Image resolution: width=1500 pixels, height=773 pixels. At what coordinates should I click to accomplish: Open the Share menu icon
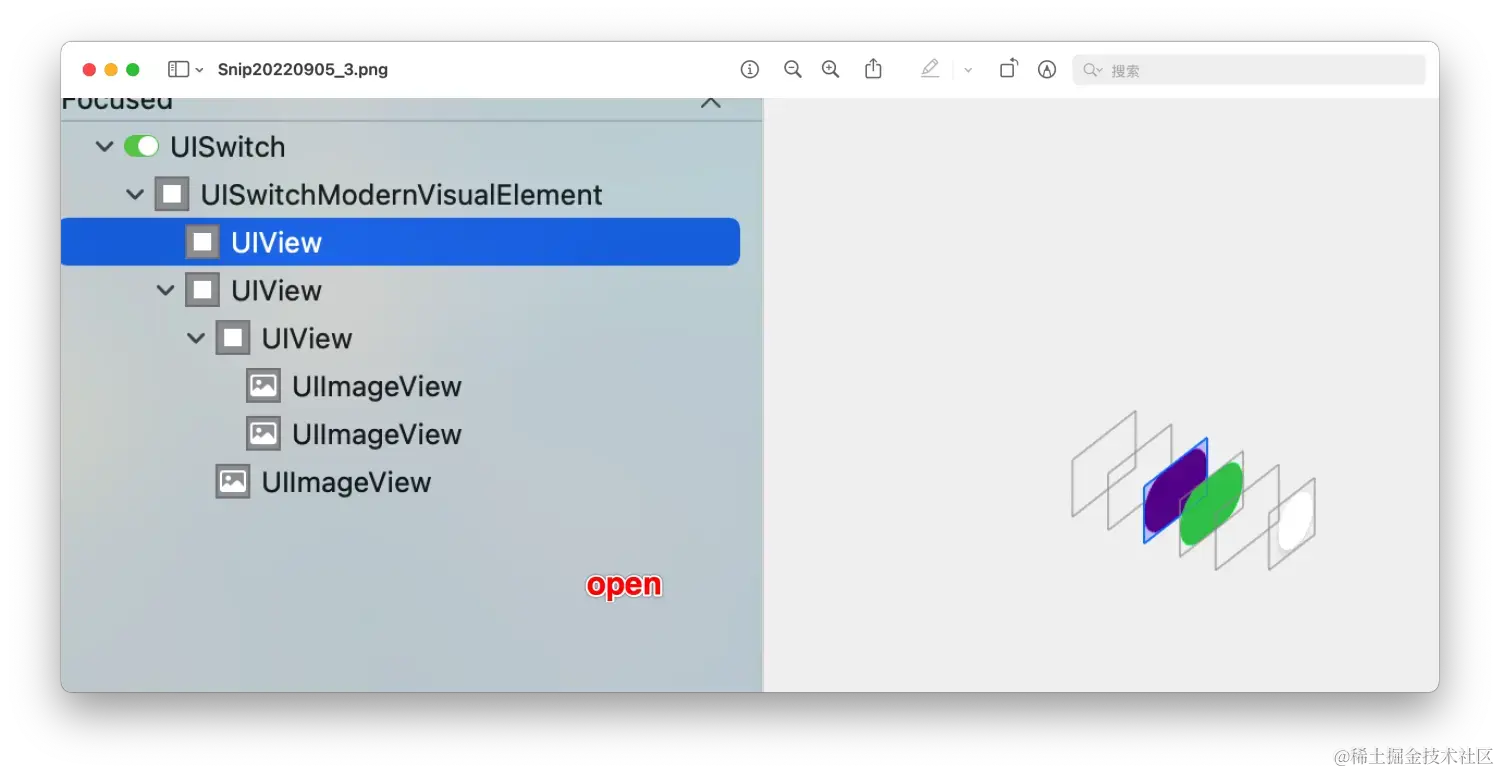(873, 68)
